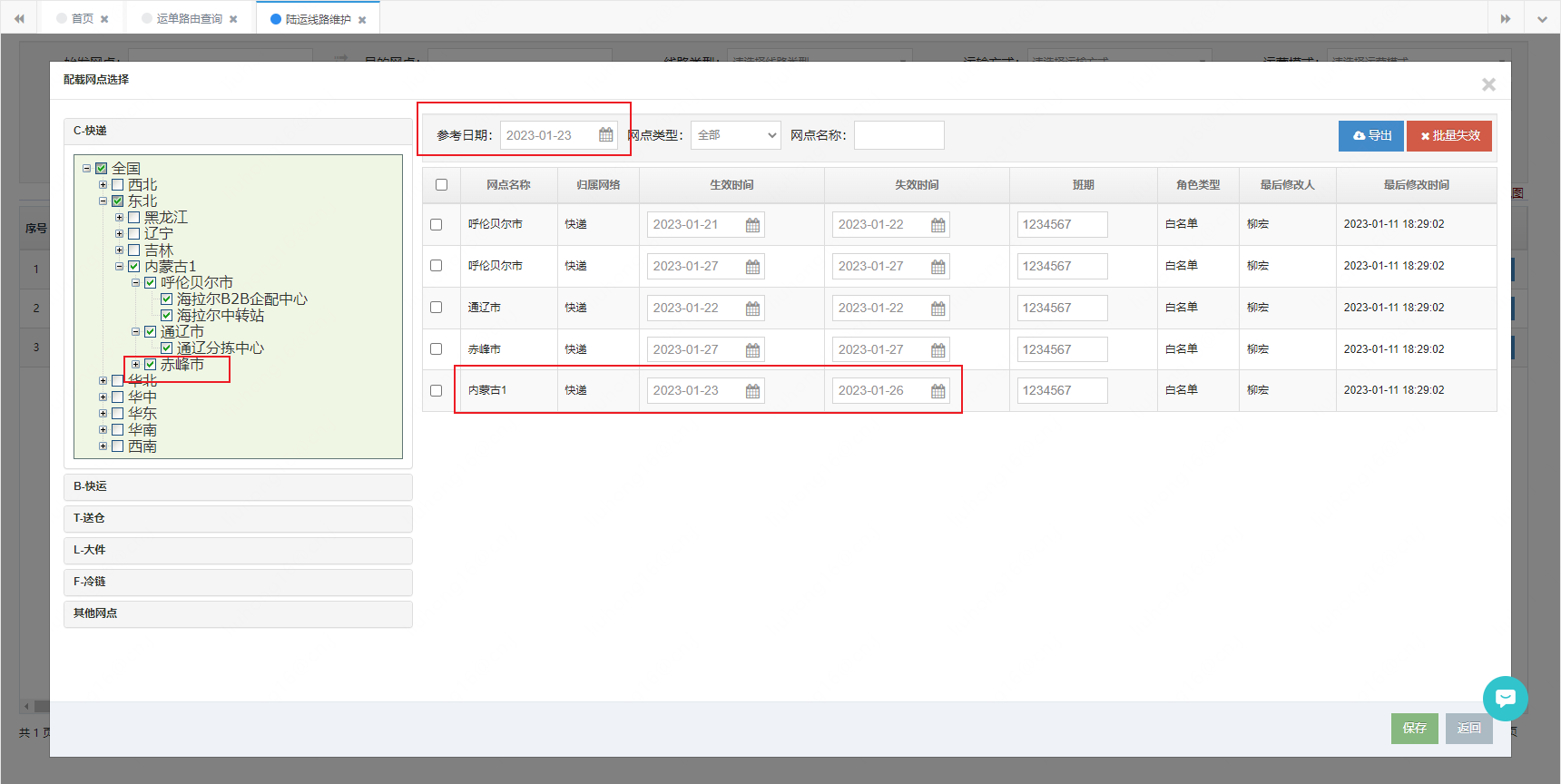Screen dimensions: 1561x784
Task: Uncheck 全国 in the tree
Action: pos(102,168)
